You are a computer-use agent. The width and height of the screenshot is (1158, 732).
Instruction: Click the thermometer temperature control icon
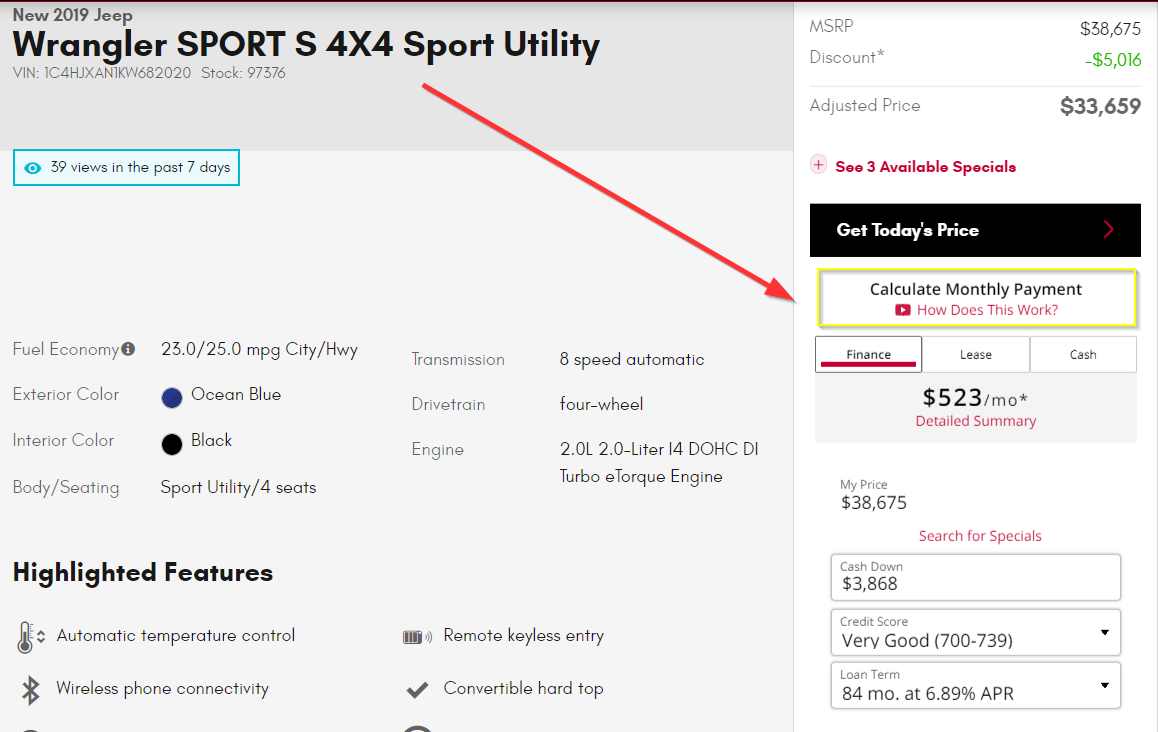click(30, 637)
